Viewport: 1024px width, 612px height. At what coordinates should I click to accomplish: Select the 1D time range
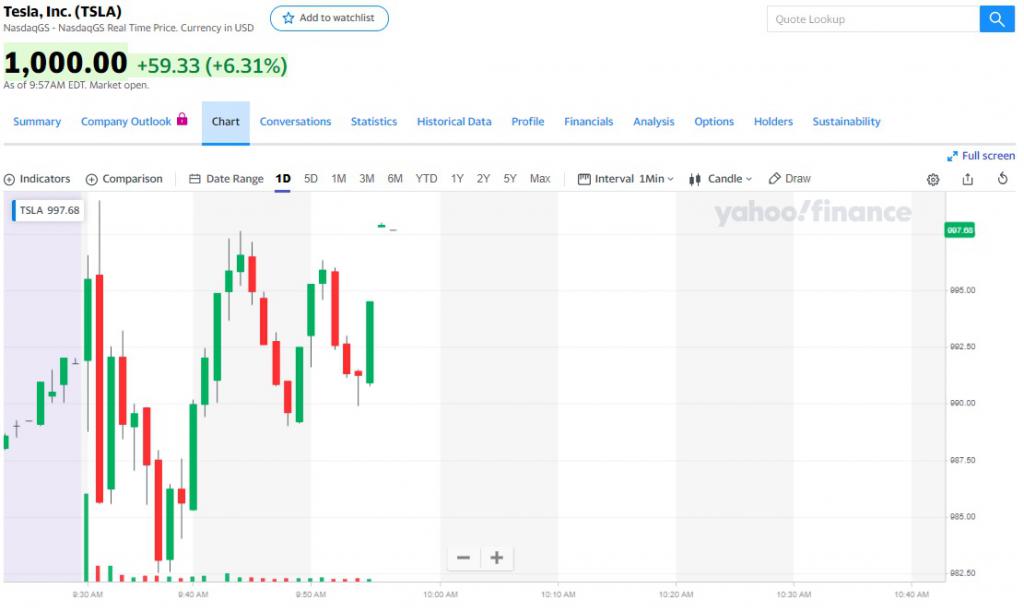click(x=283, y=179)
